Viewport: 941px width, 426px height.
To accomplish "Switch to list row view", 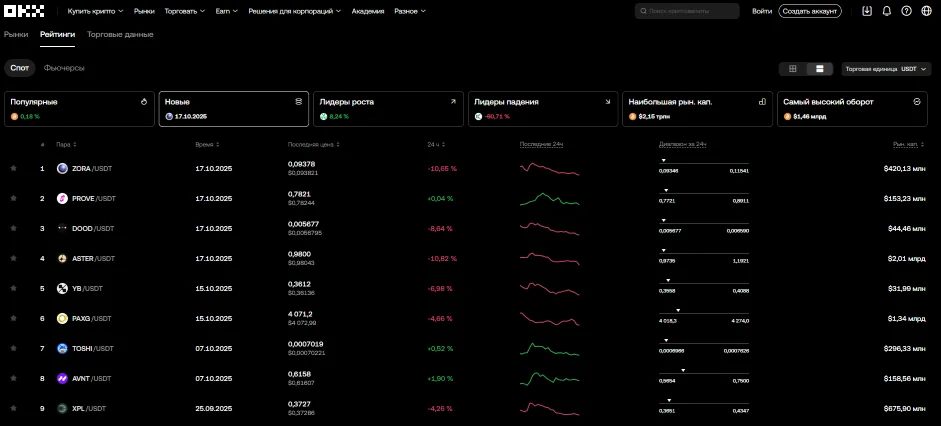I will pyautogui.click(x=819, y=69).
